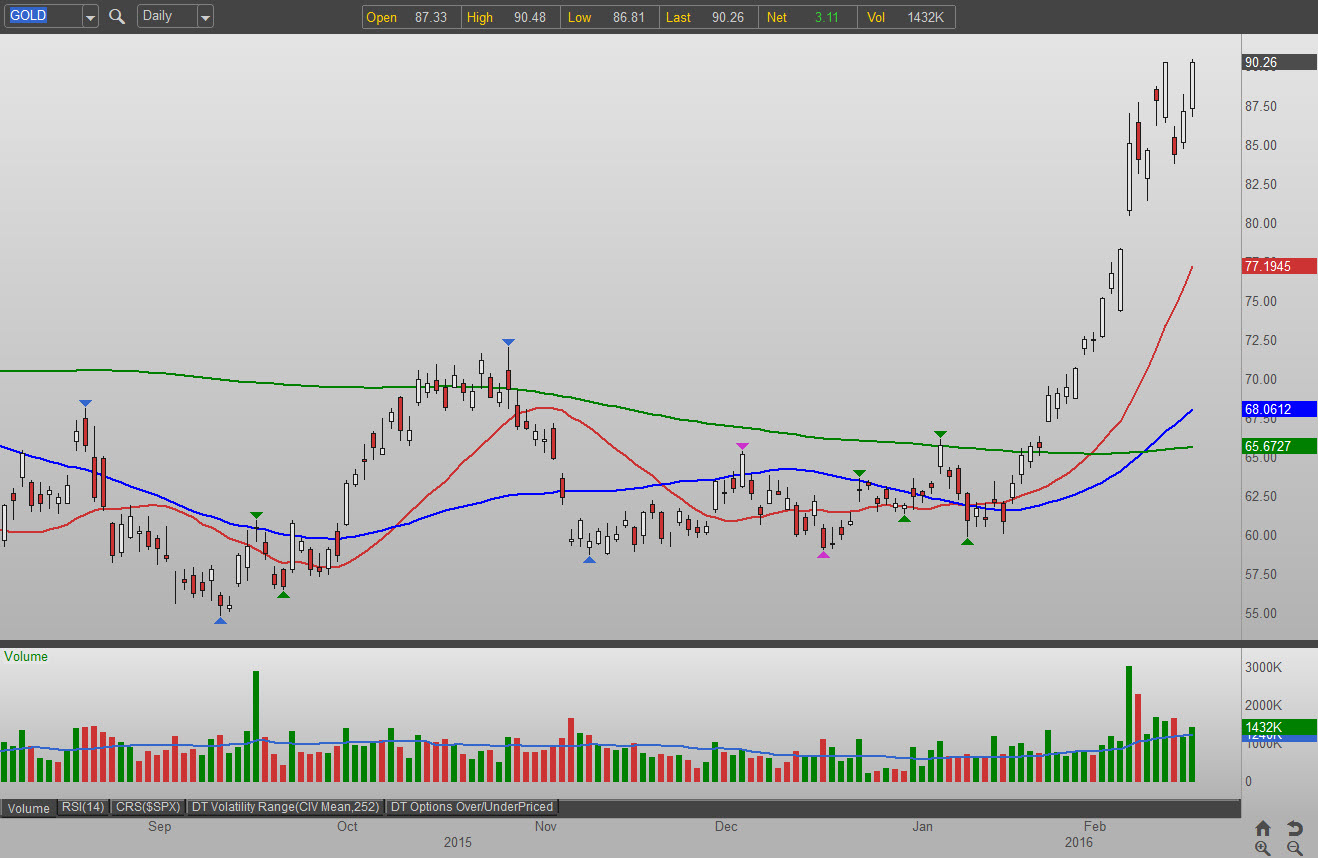Click the tallest green volume bar in February
1318x858 pixels.
pos(1128,724)
